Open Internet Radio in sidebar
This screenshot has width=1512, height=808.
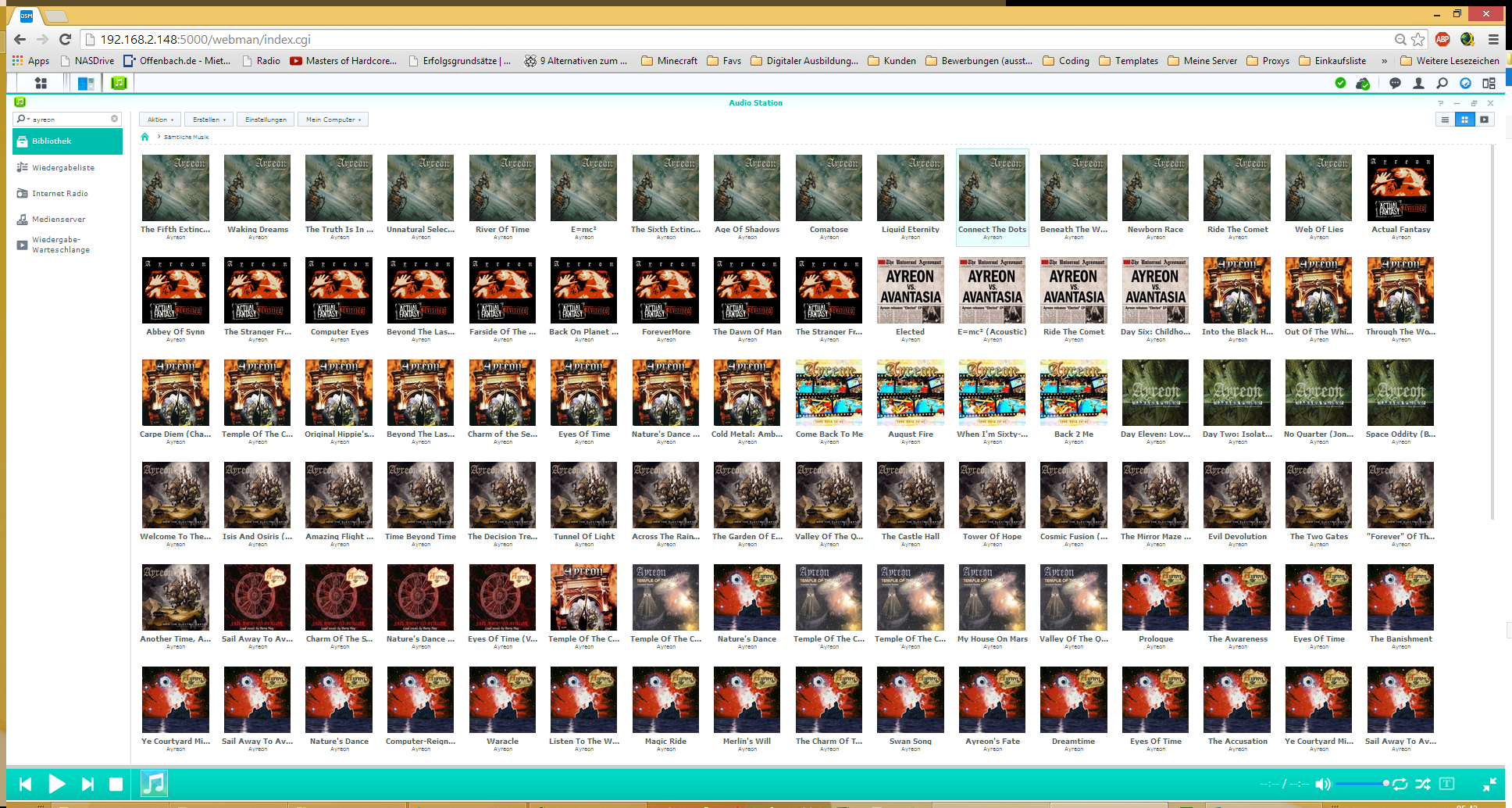click(59, 193)
